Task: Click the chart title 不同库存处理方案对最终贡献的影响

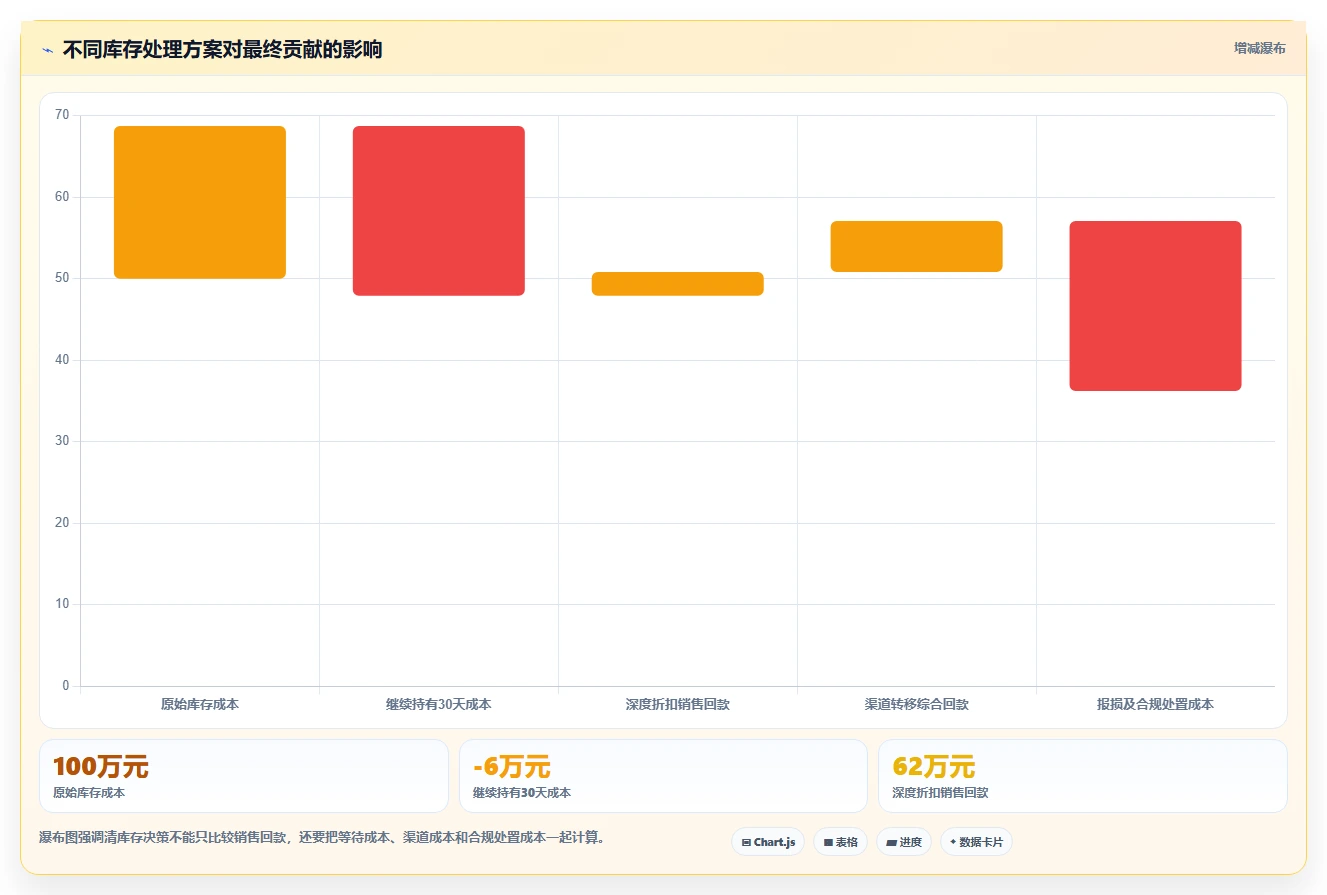Action: tap(222, 50)
